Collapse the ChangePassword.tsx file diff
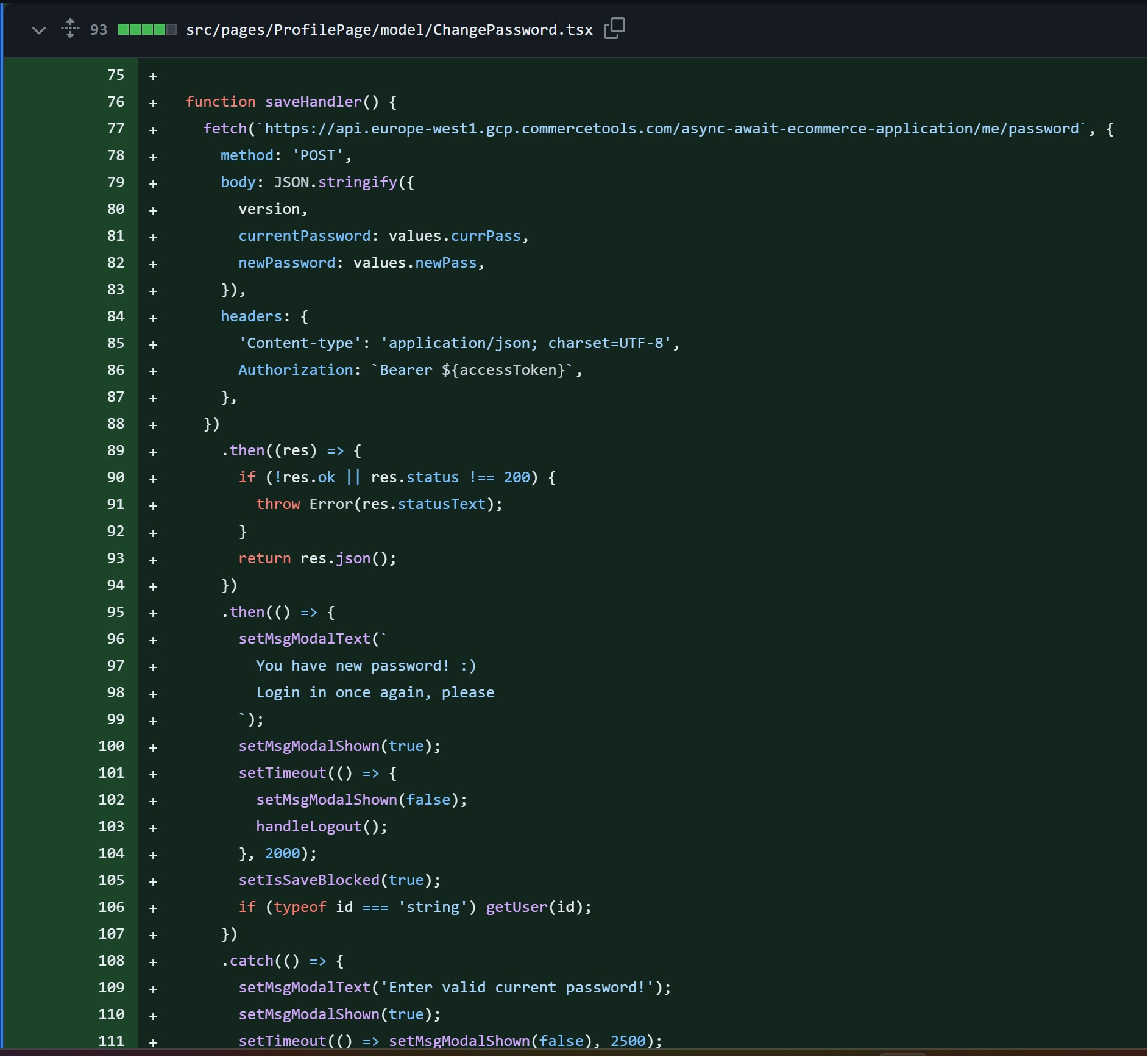This screenshot has width=1148, height=1057. [x=38, y=30]
